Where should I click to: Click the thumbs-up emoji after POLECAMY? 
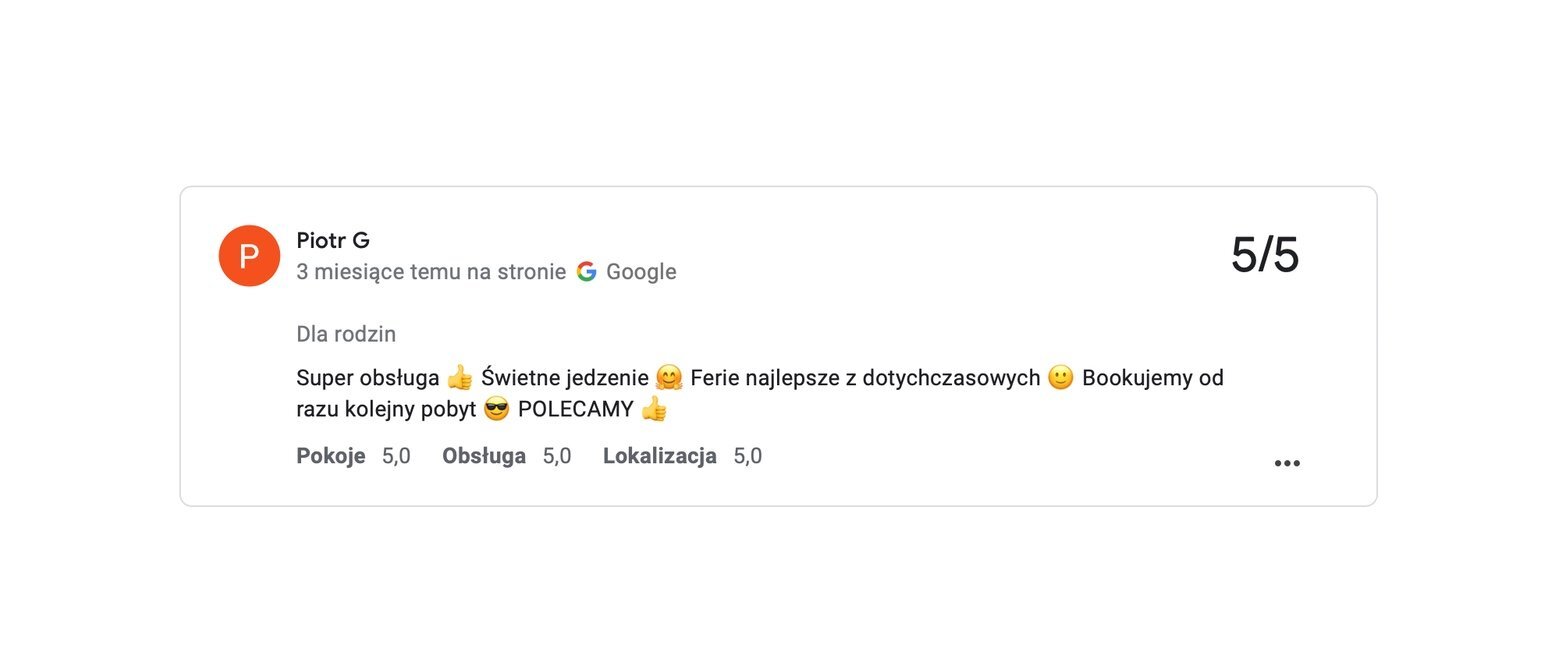point(654,409)
